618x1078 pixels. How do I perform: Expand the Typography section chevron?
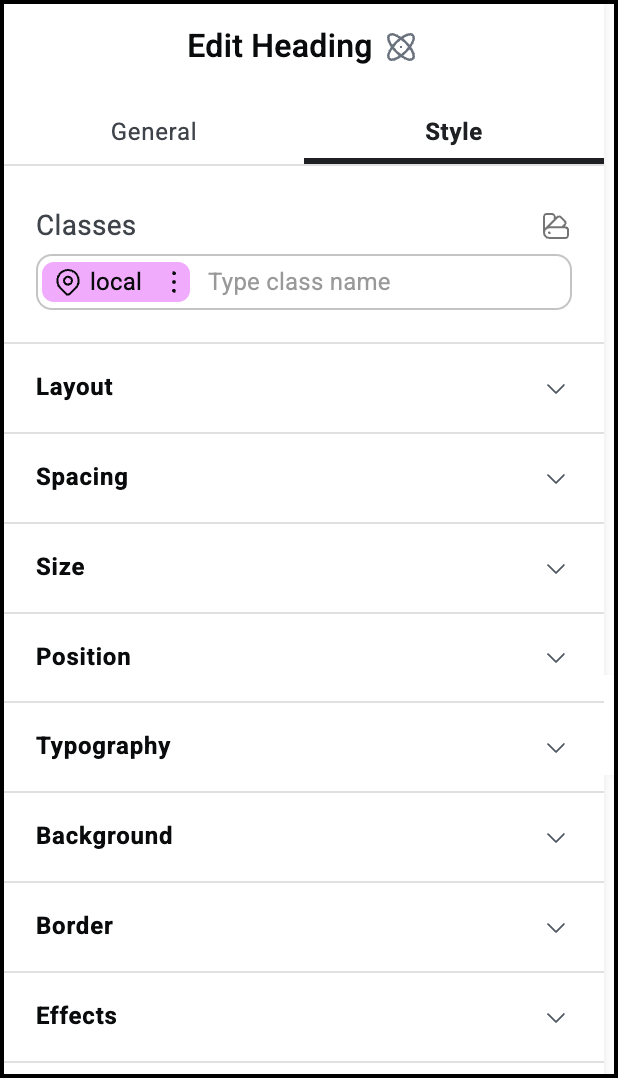point(556,747)
